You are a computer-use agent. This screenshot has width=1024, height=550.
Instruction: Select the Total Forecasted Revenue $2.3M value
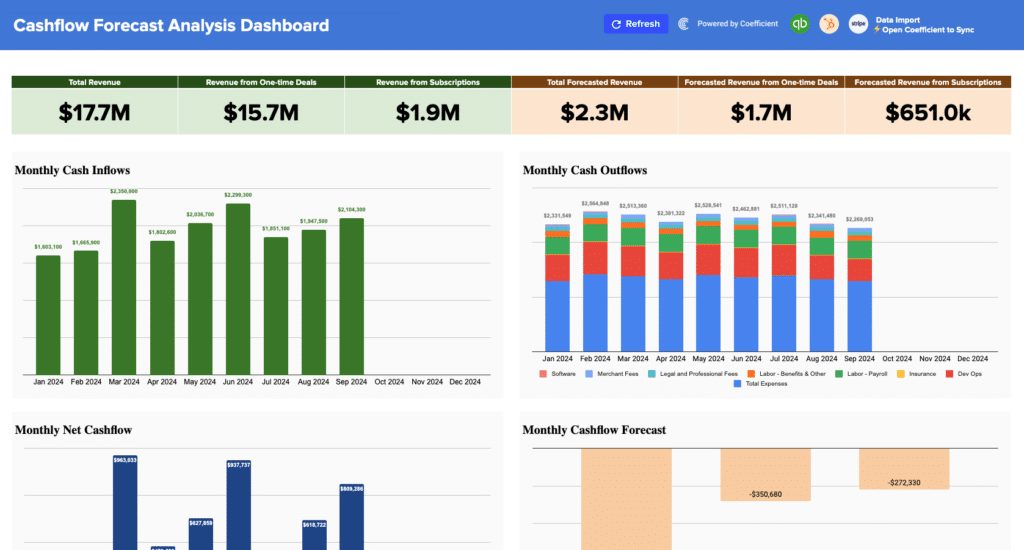coord(594,112)
